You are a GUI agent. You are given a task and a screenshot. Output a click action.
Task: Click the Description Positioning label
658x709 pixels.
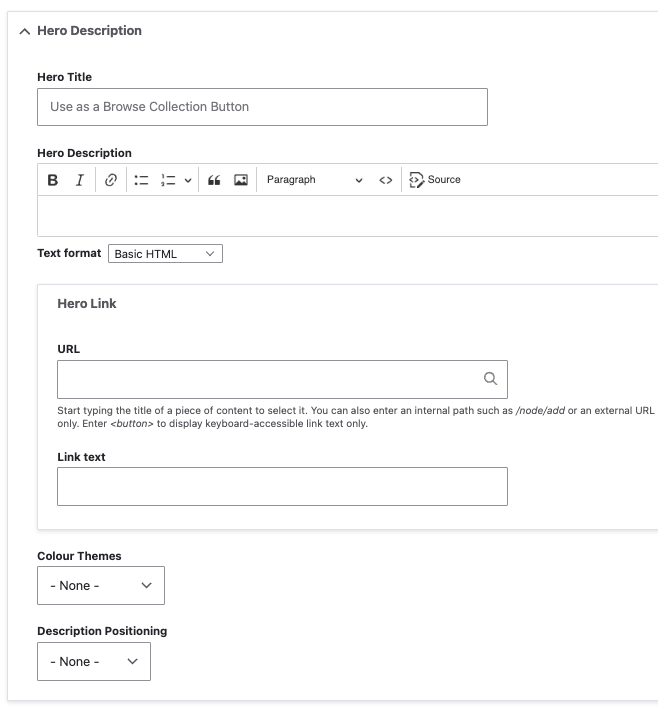click(102, 631)
